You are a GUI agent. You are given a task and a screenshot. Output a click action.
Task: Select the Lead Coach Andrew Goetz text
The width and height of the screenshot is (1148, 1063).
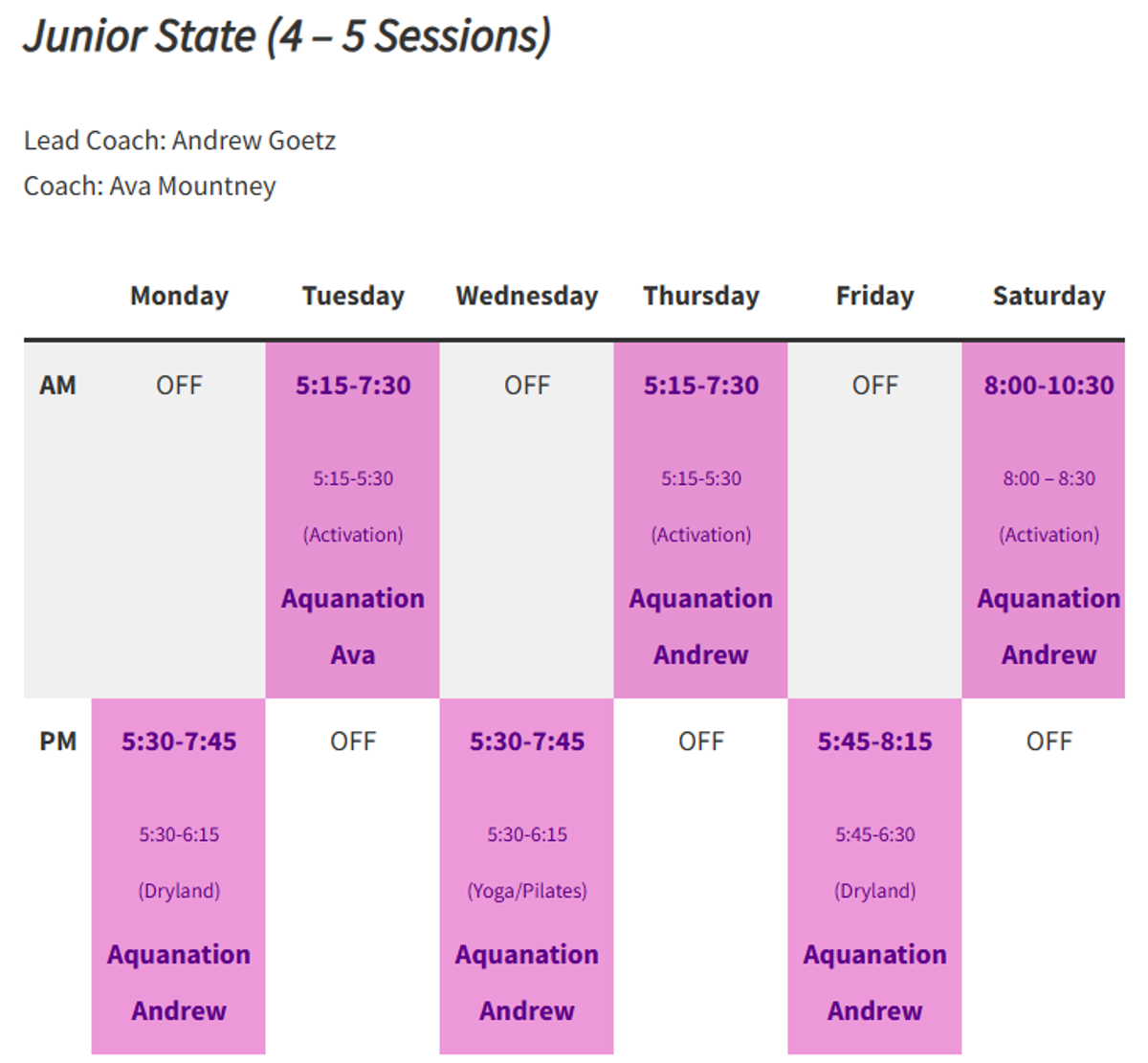(180, 141)
